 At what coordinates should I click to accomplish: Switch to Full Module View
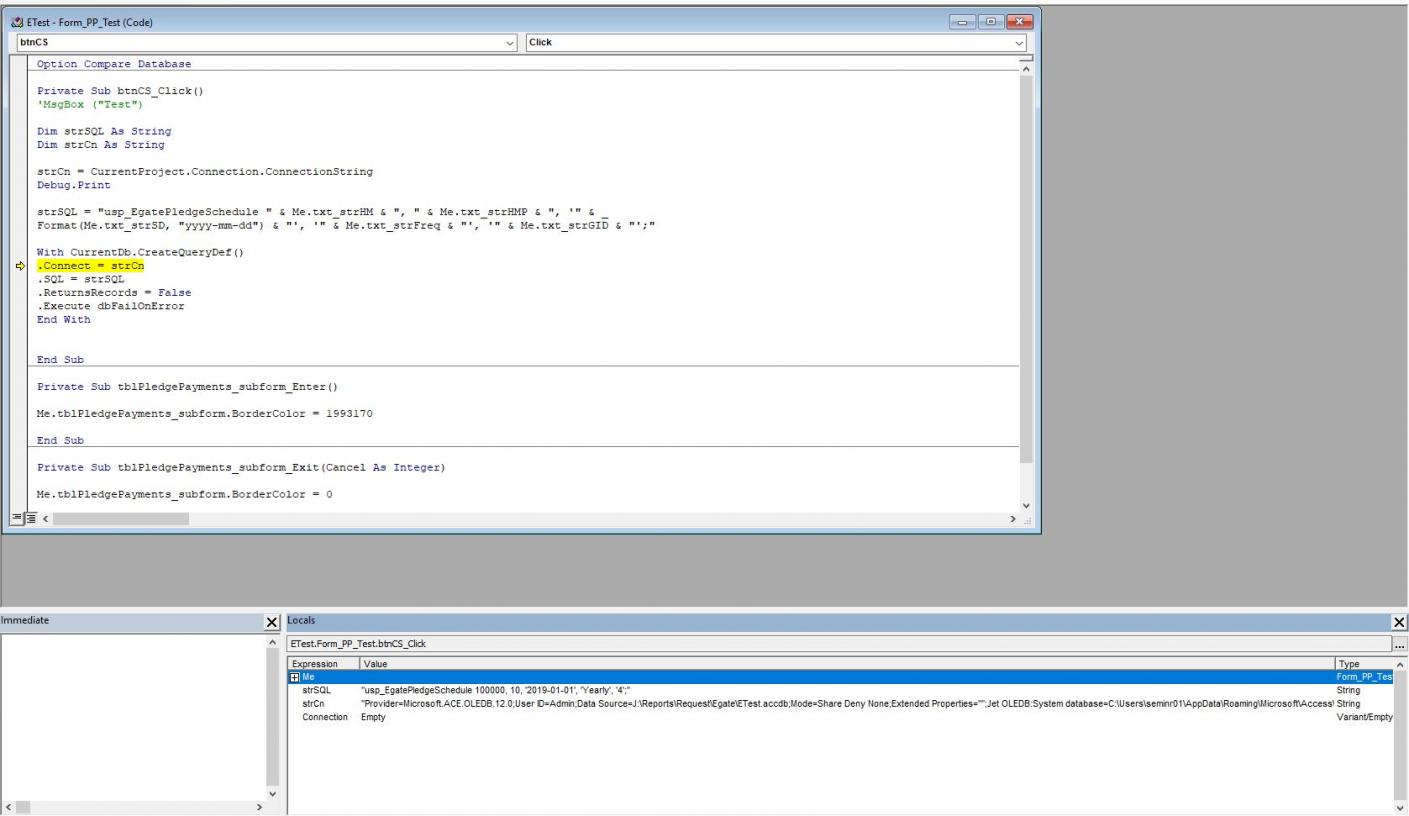tap(30, 518)
